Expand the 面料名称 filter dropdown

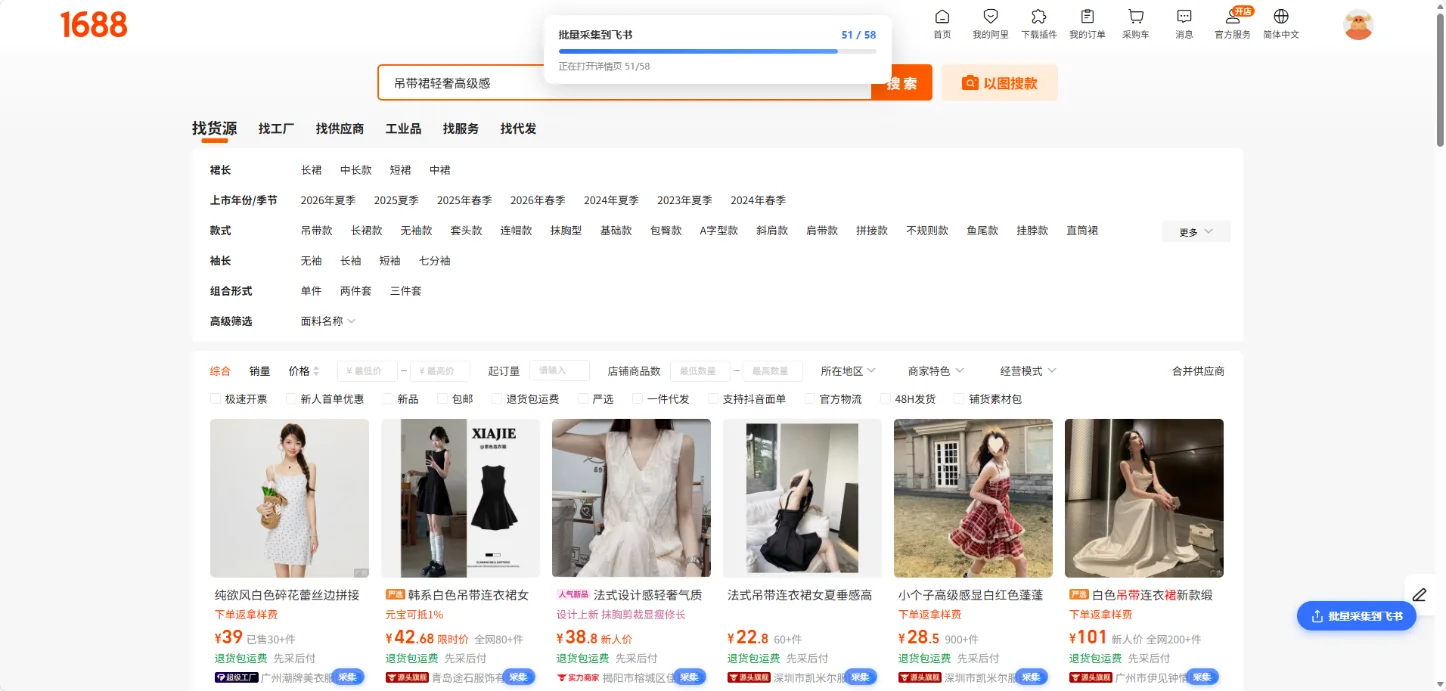coord(328,321)
